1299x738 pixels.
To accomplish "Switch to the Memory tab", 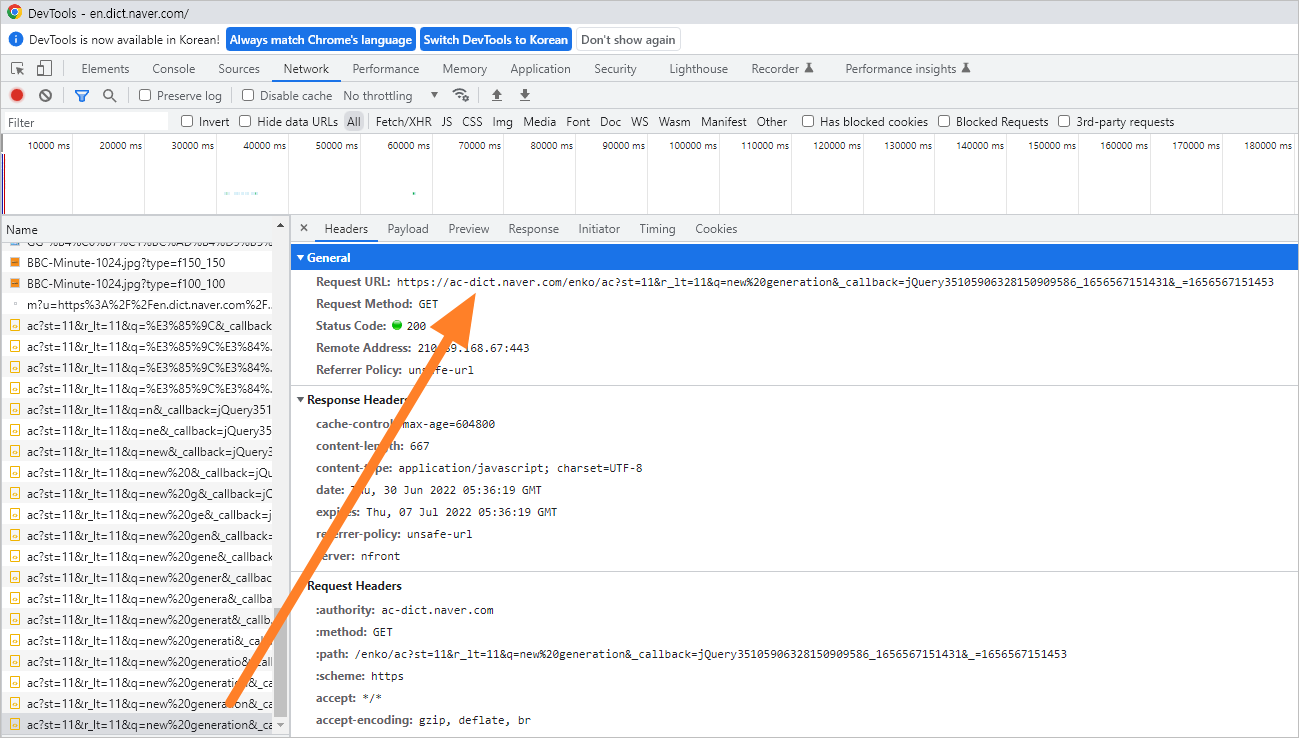I will [x=465, y=69].
